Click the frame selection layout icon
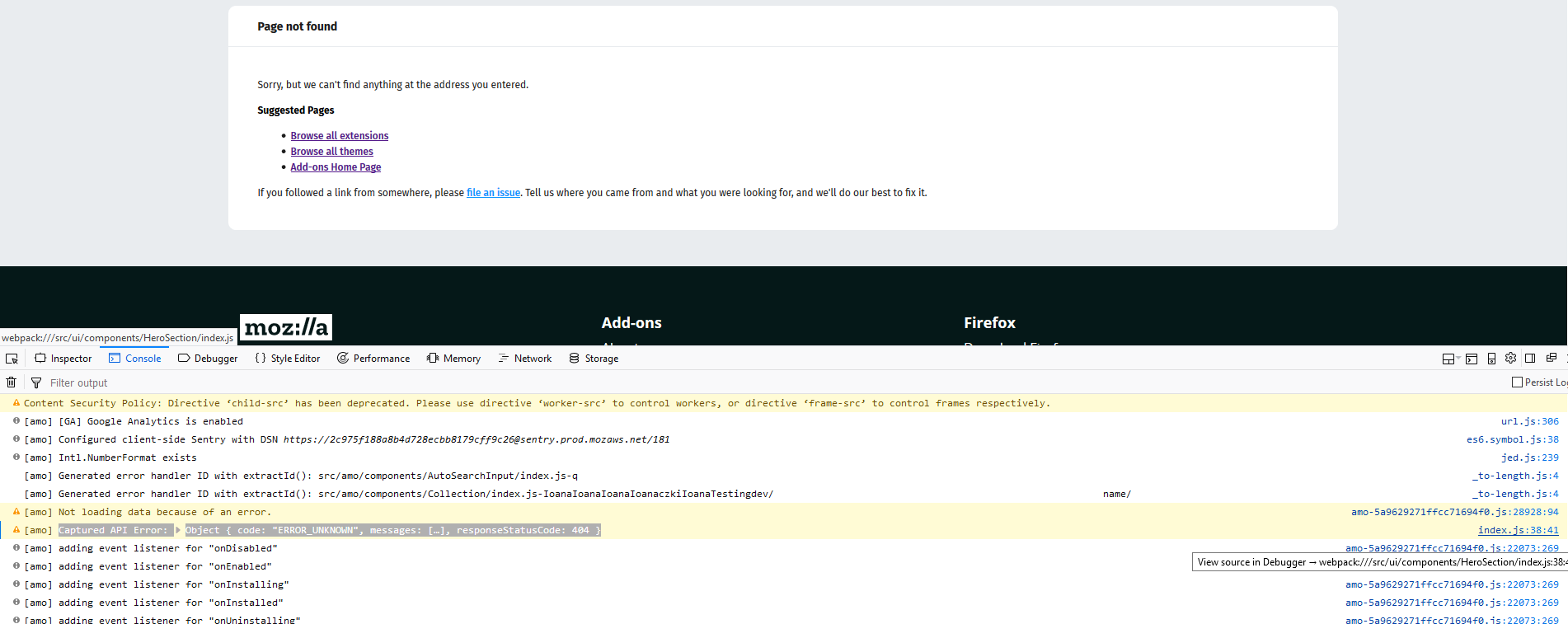Image resolution: width=1568 pixels, height=624 pixels. [1448, 359]
